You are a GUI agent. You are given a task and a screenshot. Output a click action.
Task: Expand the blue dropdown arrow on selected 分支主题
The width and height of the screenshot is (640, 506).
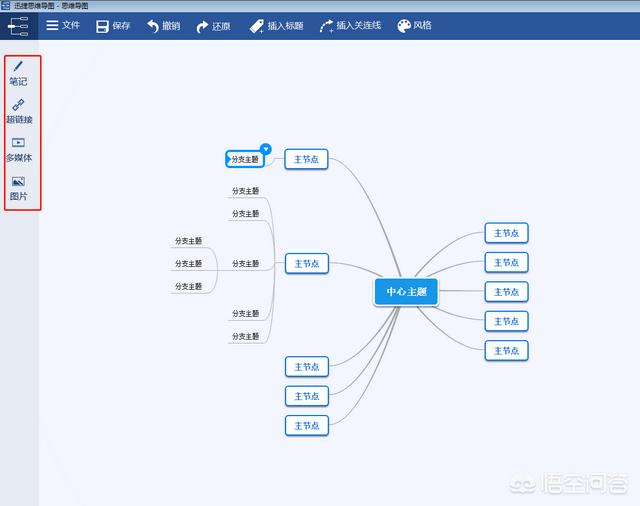pyautogui.click(x=266, y=148)
